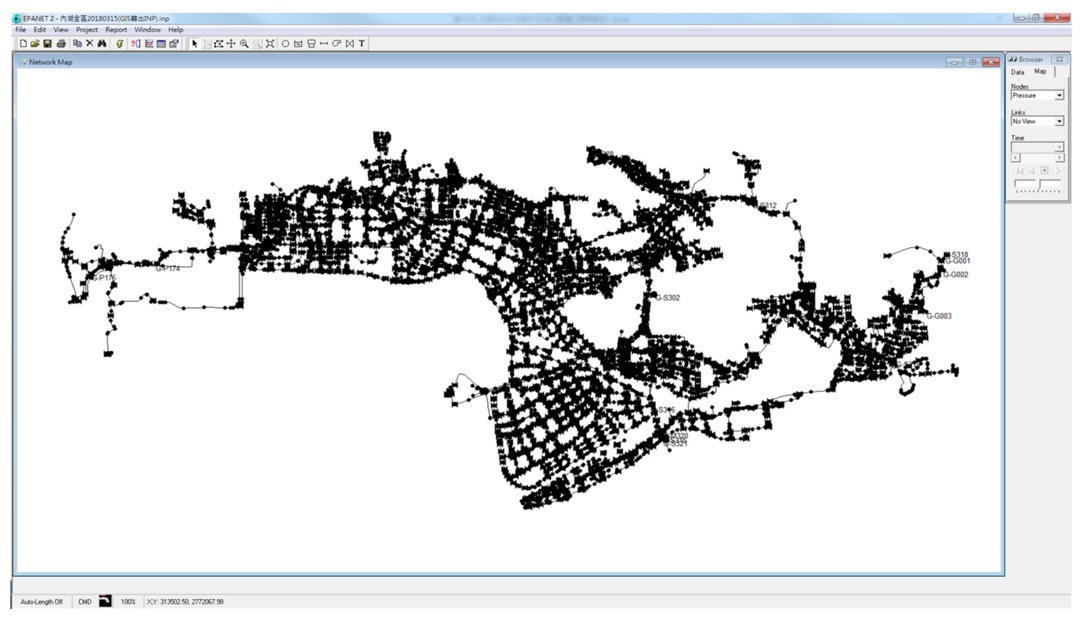Screen dimensions: 1082x621
Task: Select the Zoom In magnifier tool
Action: (x=244, y=43)
